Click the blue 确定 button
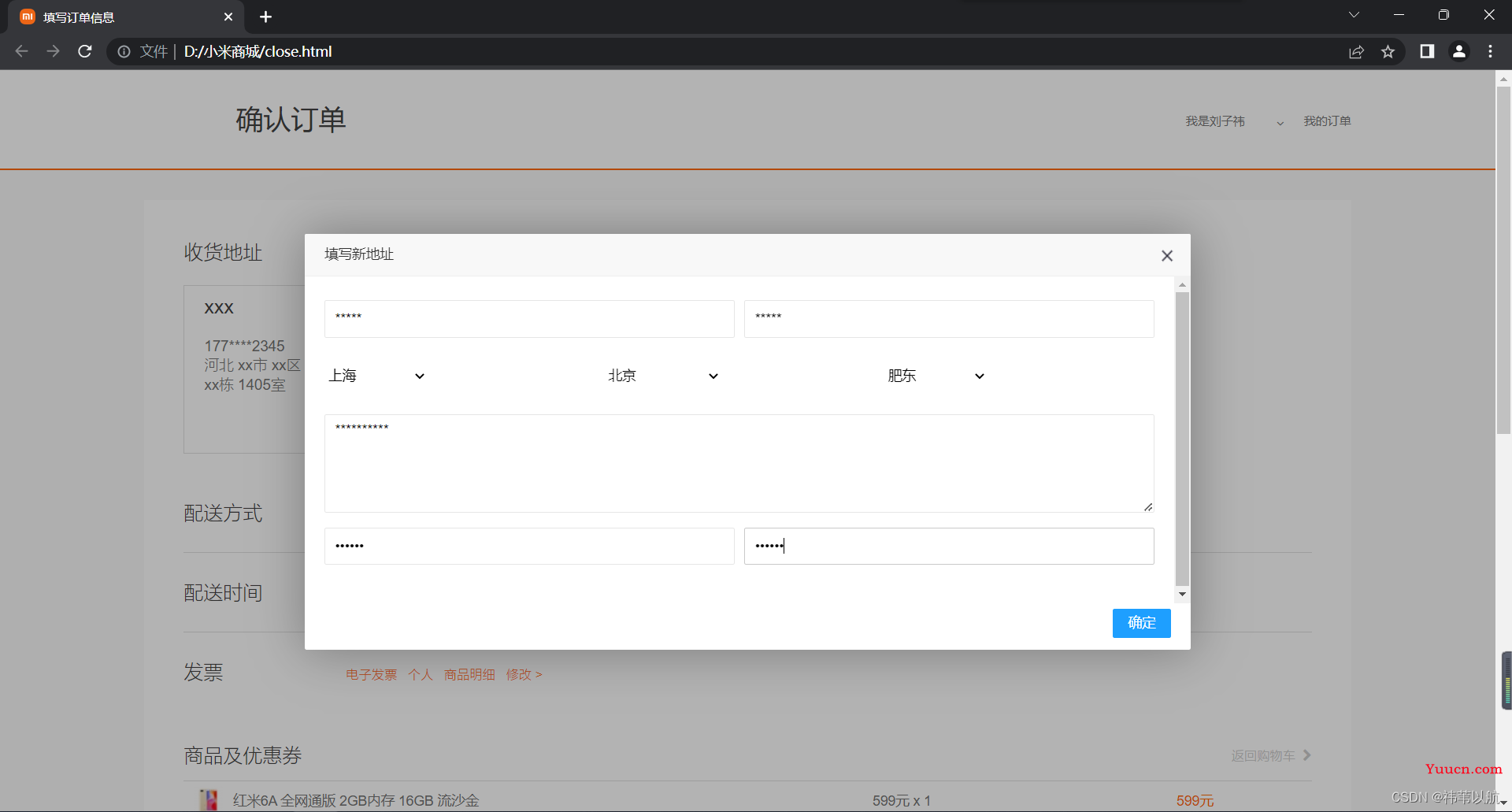This screenshot has height=812, width=1512. pyautogui.click(x=1141, y=623)
